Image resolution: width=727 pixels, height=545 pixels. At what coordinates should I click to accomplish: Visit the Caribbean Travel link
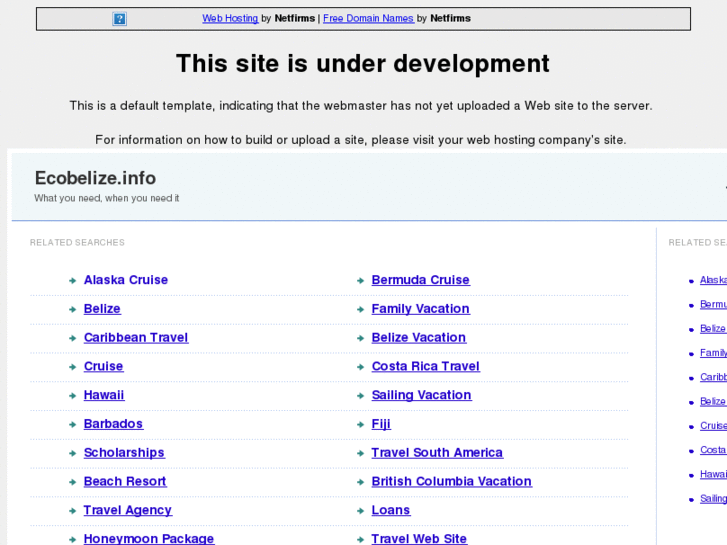point(136,337)
